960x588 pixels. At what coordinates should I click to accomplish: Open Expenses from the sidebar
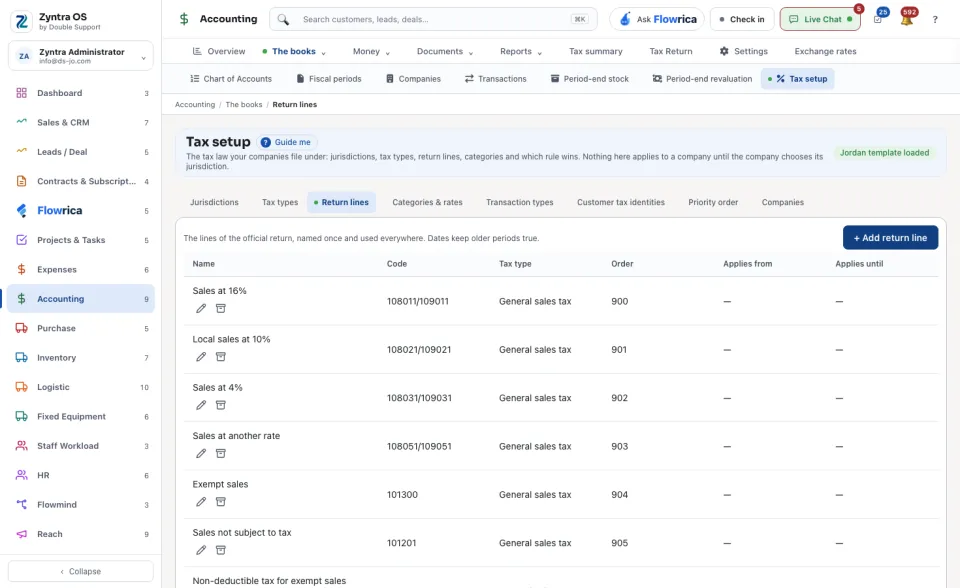[81, 270]
